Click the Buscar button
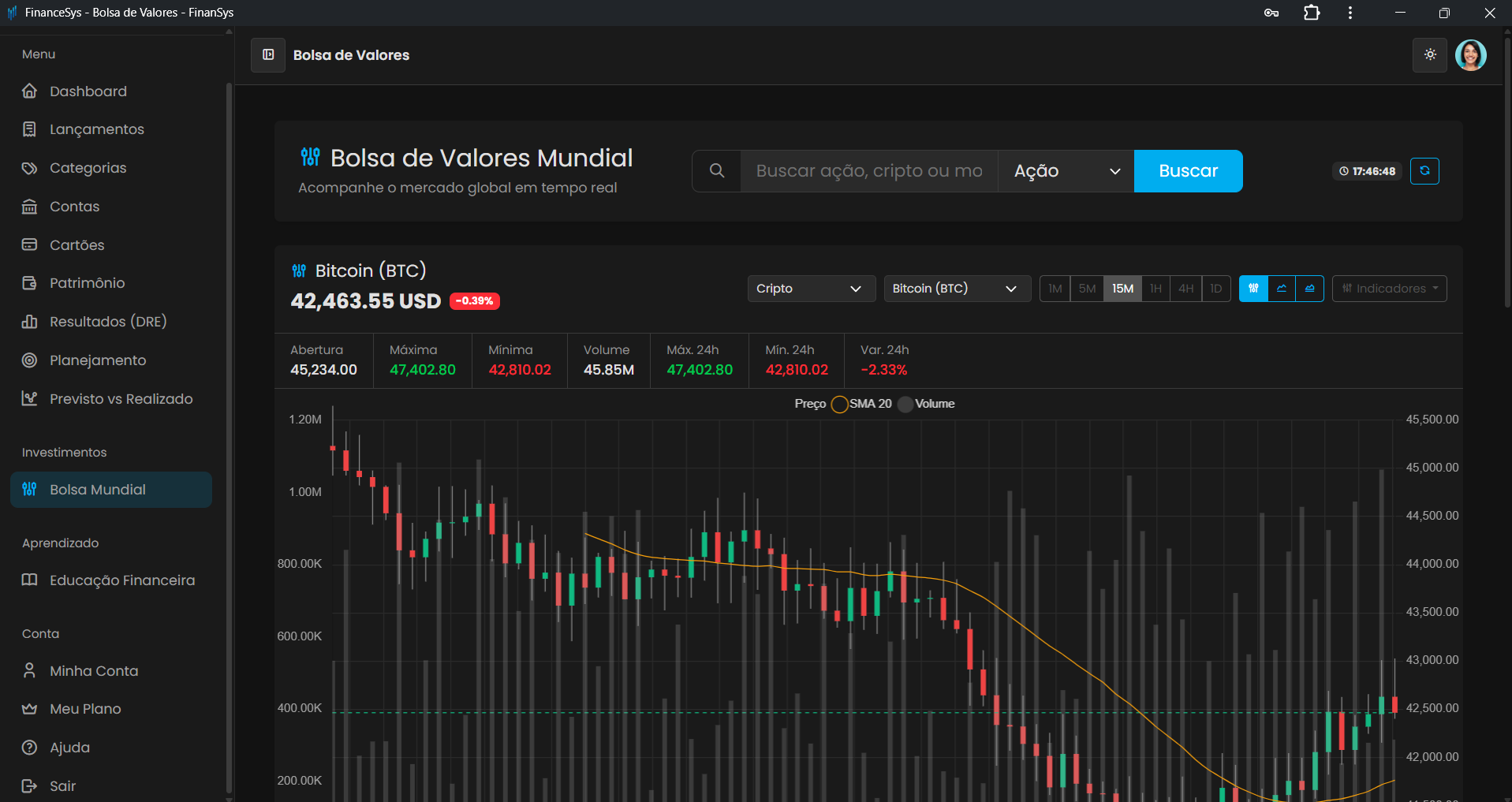The width and height of the screenshot is (1512, 802). point(1187,170)
